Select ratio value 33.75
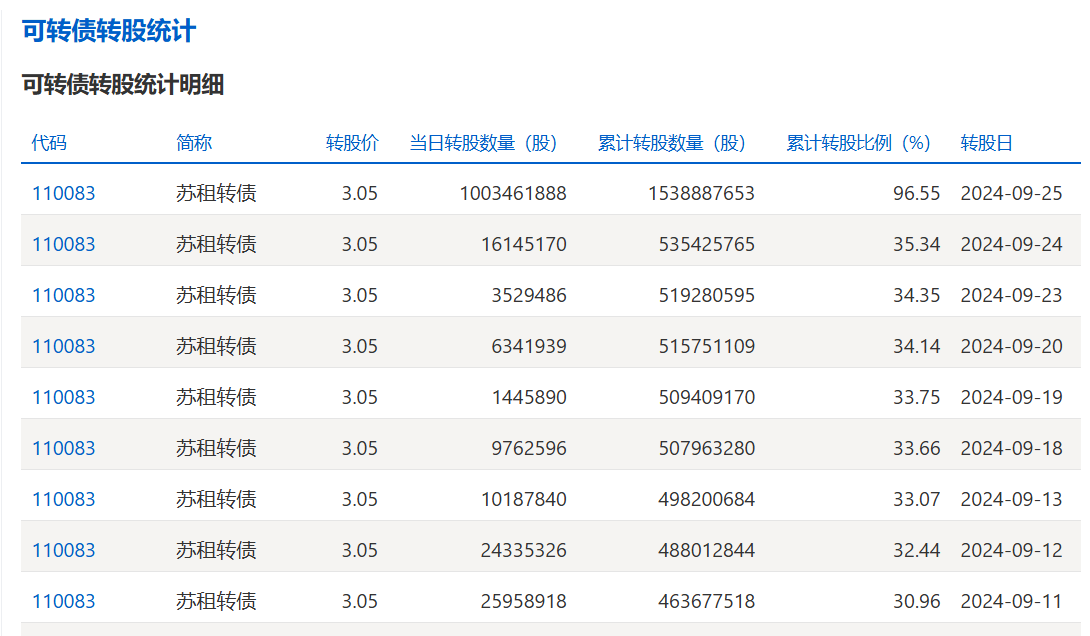 click(917, 397)
